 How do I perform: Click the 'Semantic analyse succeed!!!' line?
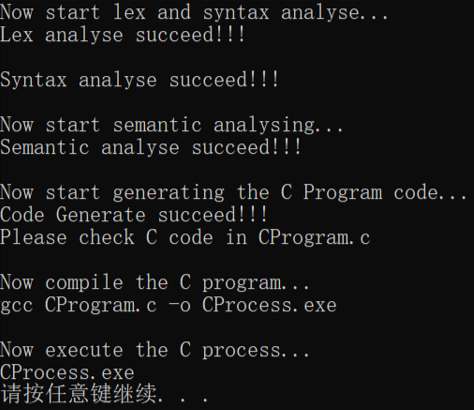150,148
